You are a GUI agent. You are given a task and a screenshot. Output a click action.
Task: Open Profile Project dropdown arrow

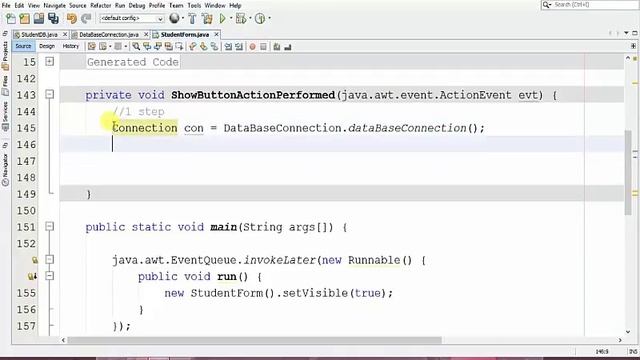pos(269,18)
